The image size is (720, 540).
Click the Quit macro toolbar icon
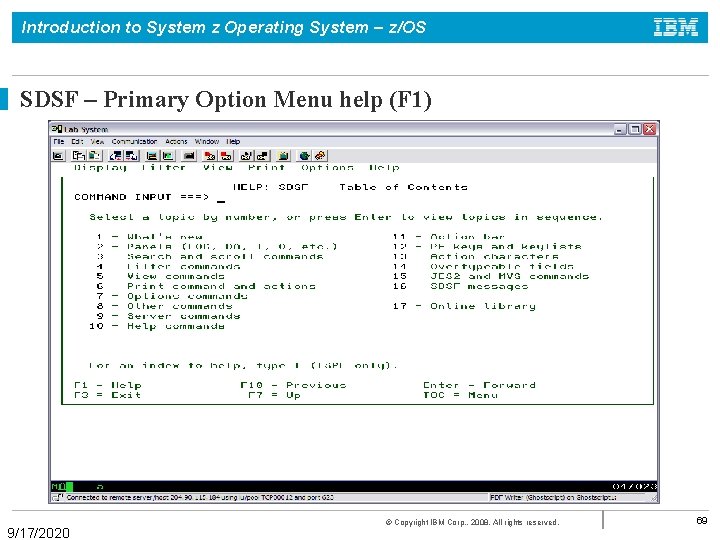coord(263,156)
